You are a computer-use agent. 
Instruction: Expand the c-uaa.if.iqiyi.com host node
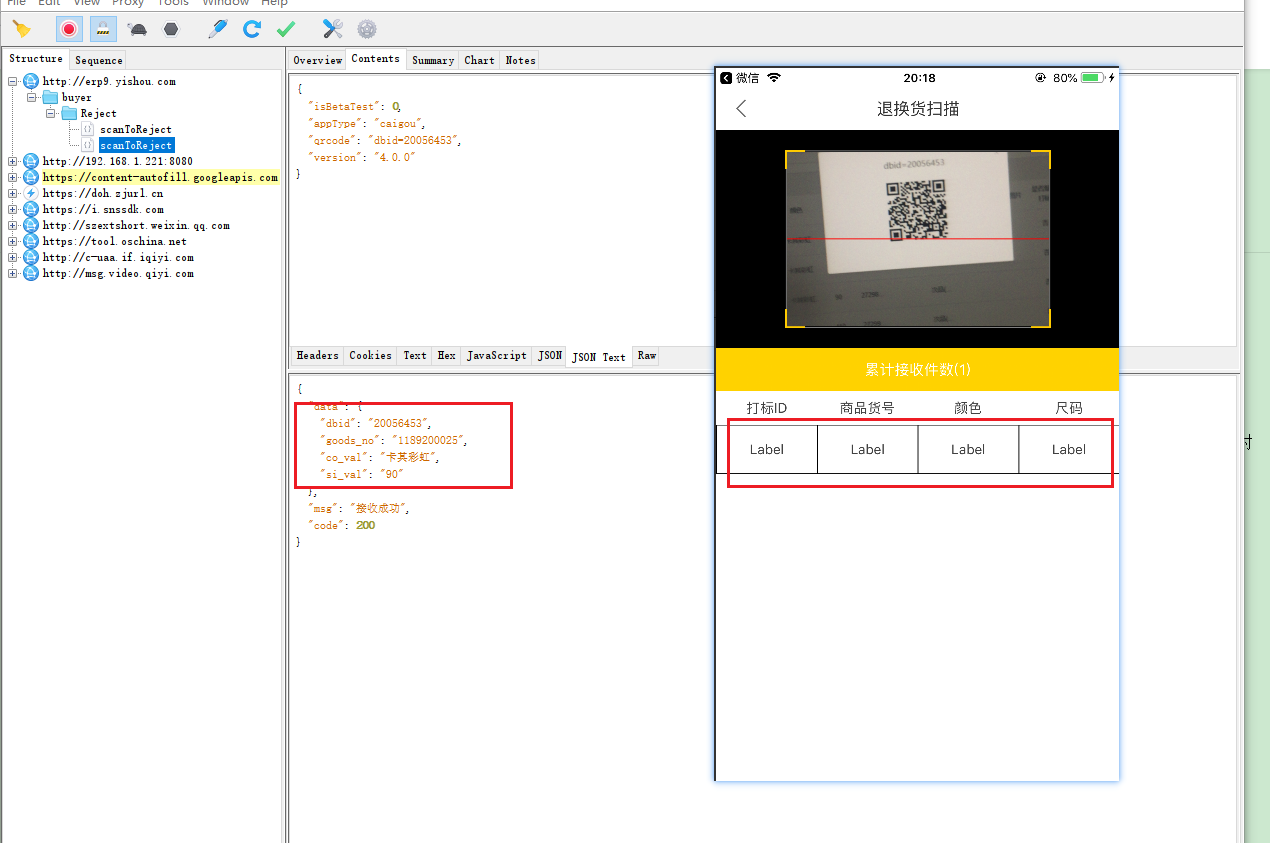point(12,258)
